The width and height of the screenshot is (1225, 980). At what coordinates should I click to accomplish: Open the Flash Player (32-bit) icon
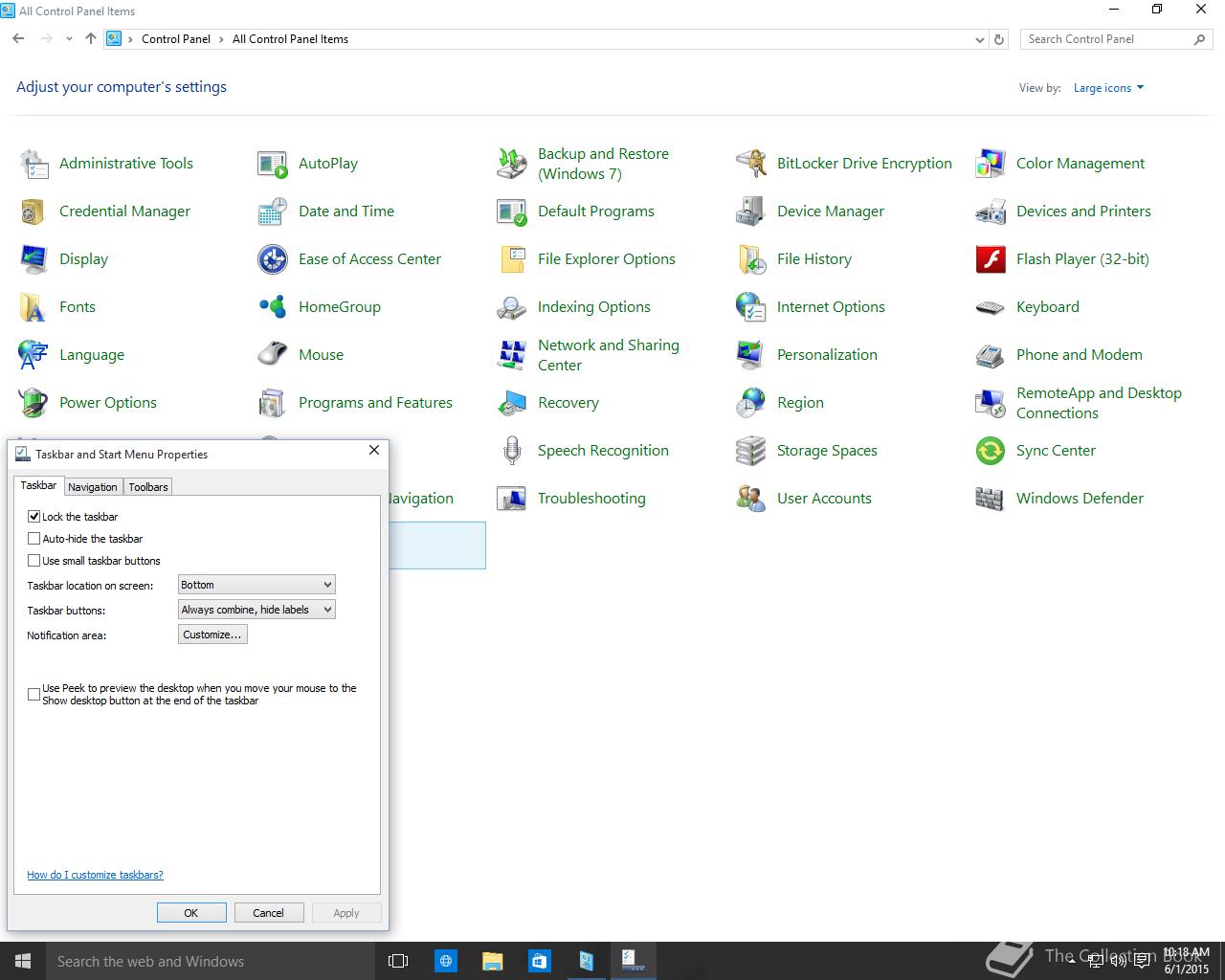(991, 259)
